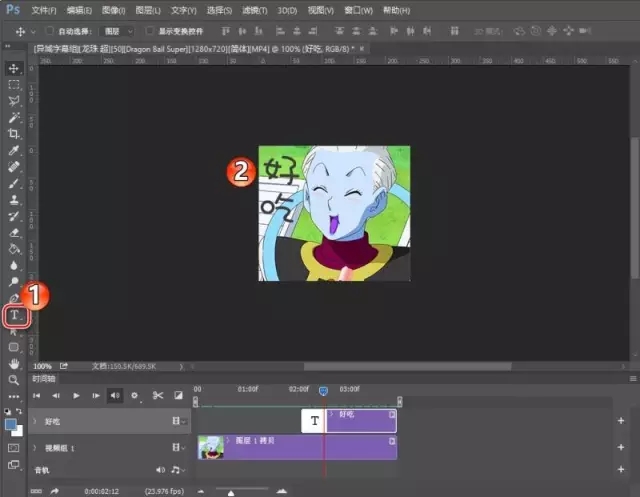Select the Healing Brush tool
The width and height of the screenshot is (640, 497).
[x=14, y=166]
